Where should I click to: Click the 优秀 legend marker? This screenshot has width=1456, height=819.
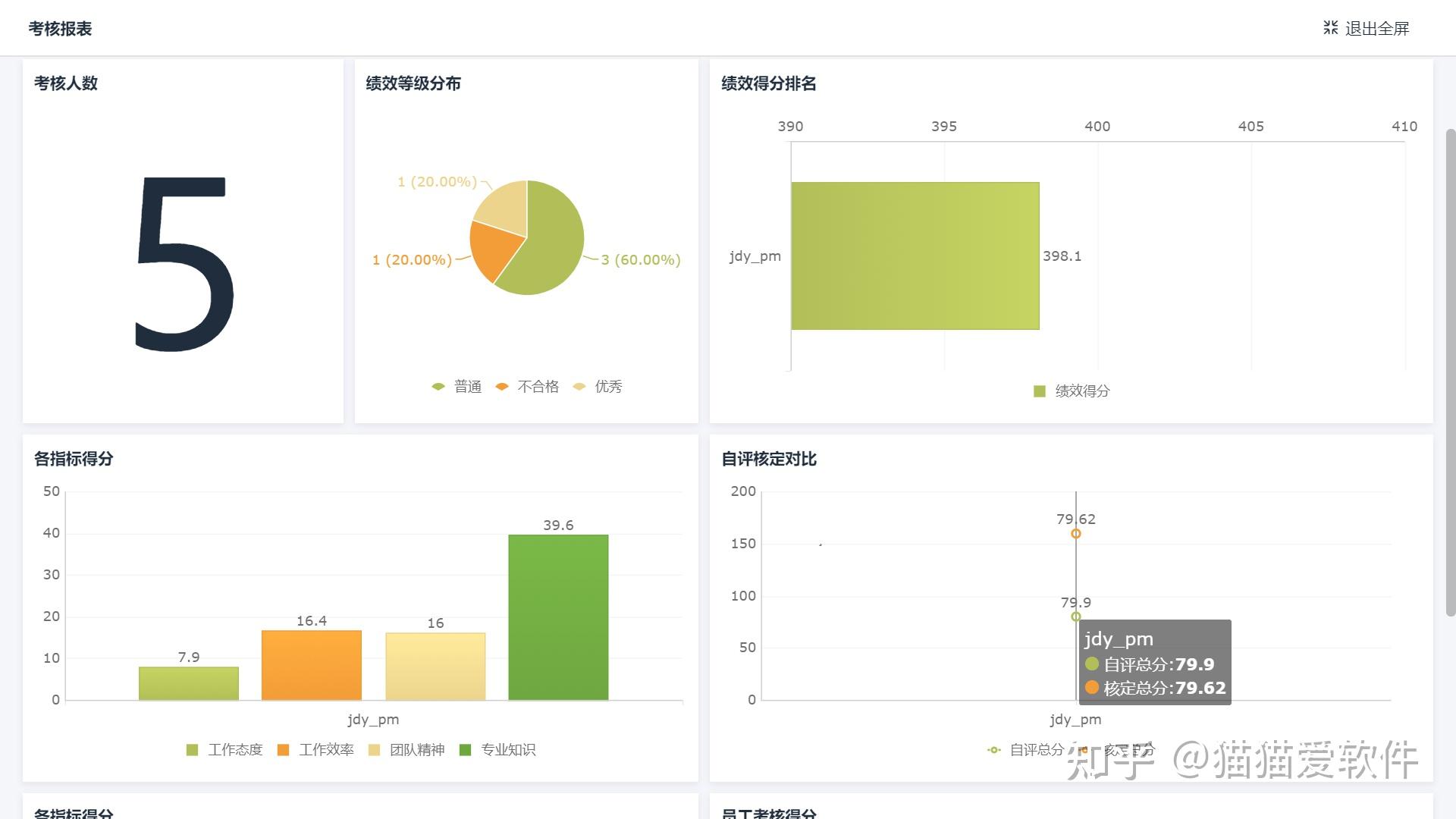click(579, 386)
